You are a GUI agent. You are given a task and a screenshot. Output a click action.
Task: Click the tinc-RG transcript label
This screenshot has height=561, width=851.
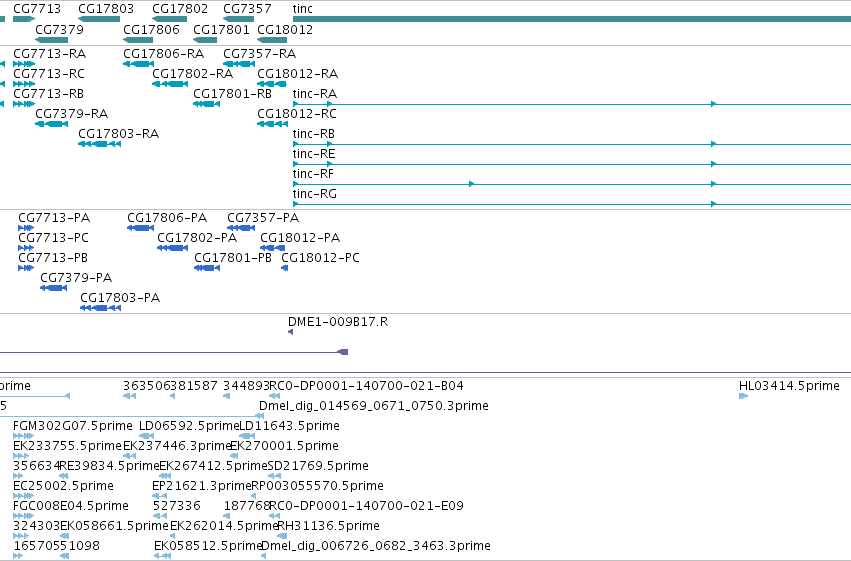315,194
